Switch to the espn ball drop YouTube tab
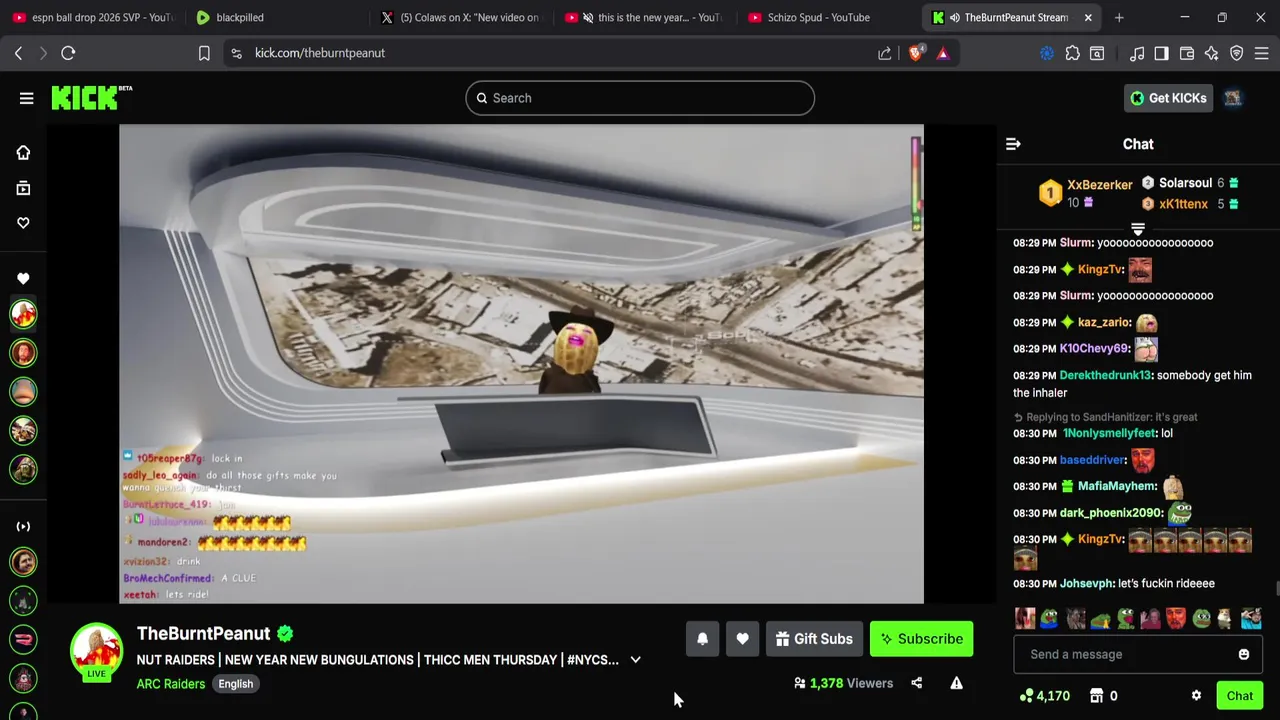This screenshot has height=720, width=1280. [x=93, y=17]
